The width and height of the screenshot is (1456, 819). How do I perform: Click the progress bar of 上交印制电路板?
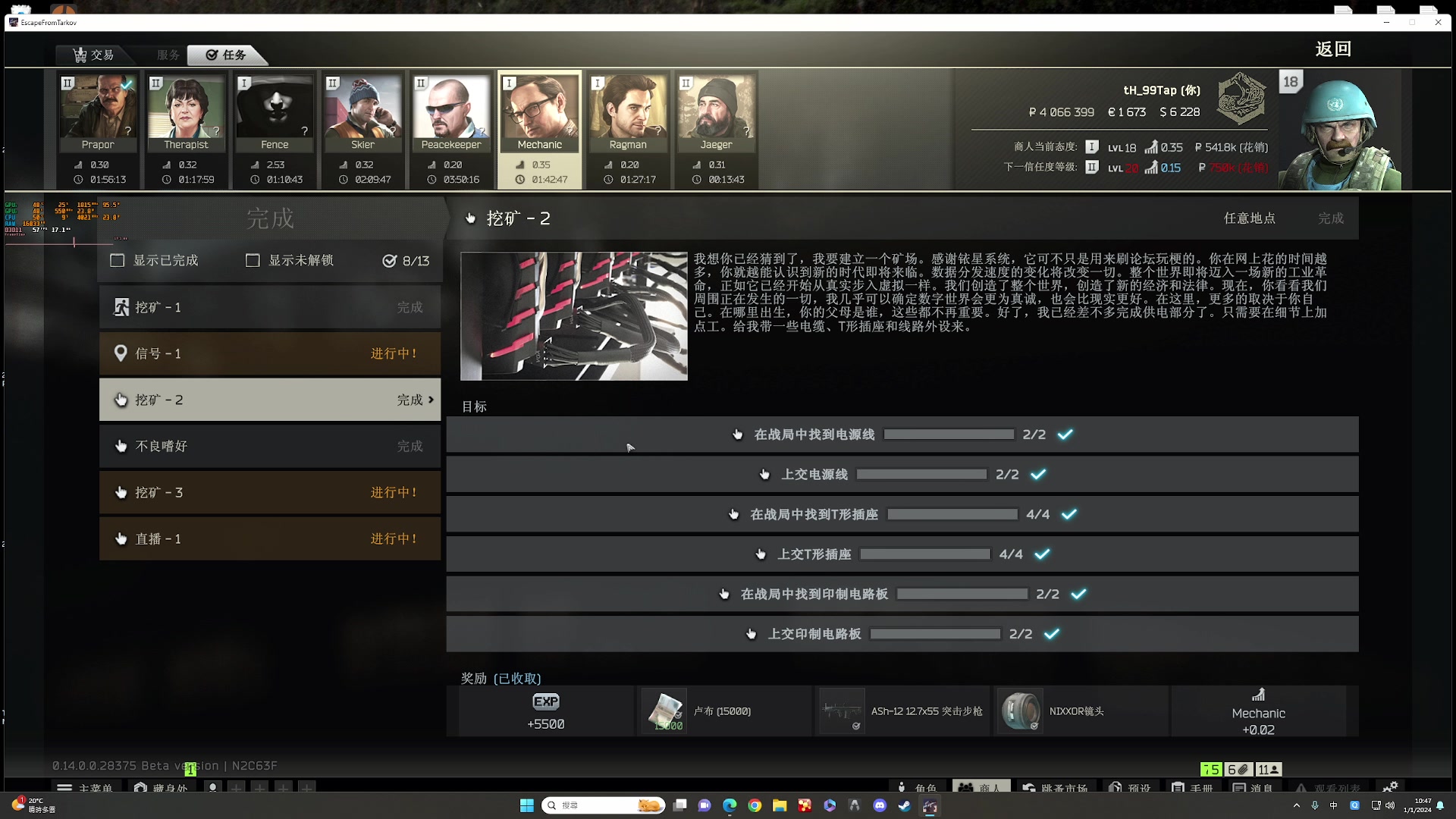935,634
